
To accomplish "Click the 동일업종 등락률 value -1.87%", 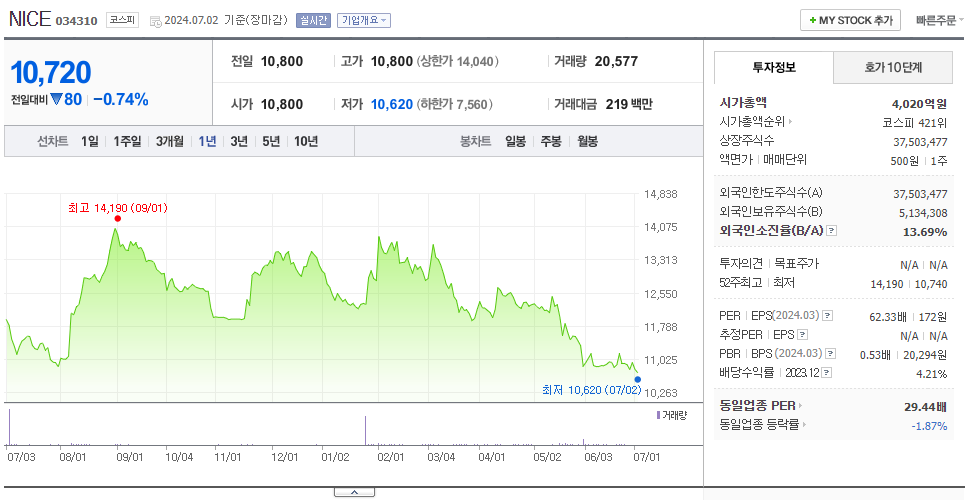I will tap(929, 425).
